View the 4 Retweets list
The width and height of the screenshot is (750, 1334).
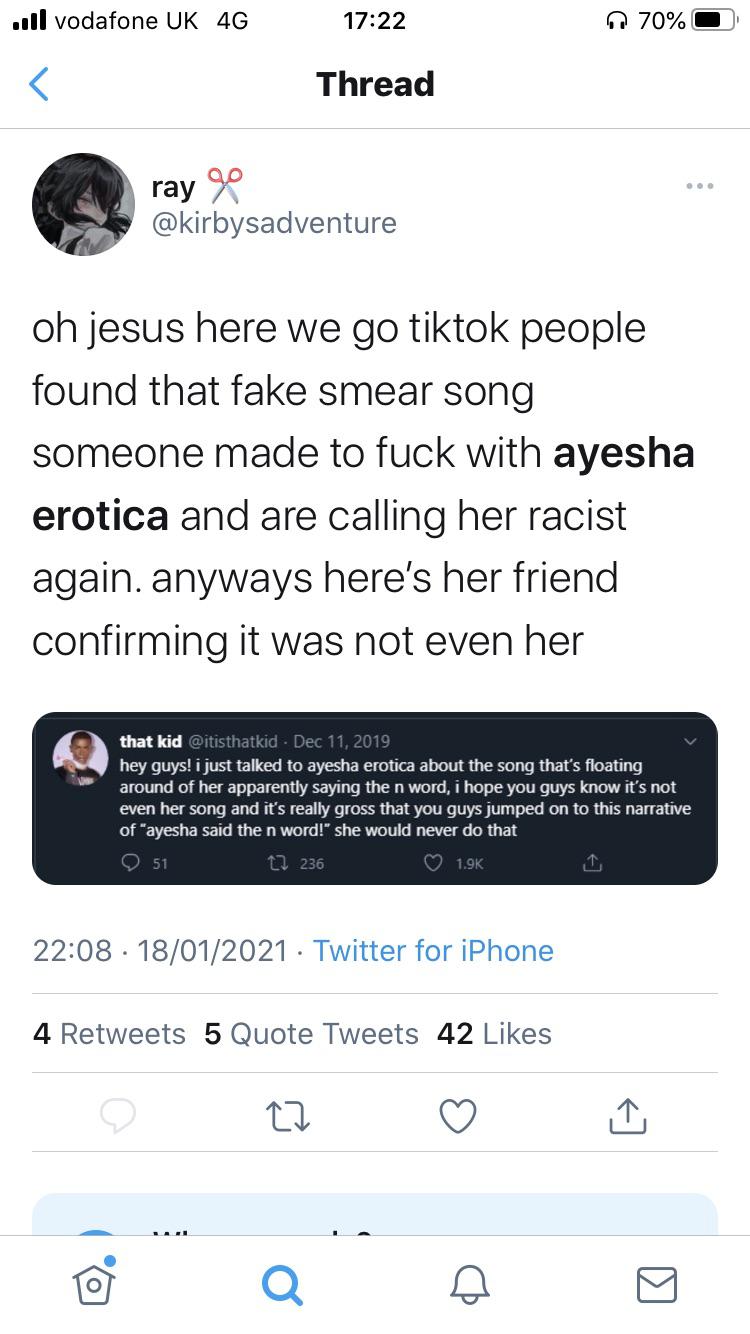point(109,1033)
